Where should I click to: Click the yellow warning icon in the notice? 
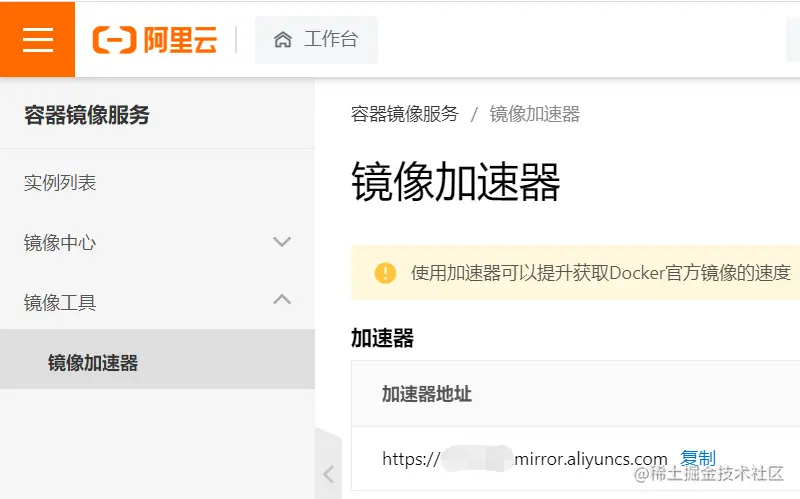[x=385, y=273]
